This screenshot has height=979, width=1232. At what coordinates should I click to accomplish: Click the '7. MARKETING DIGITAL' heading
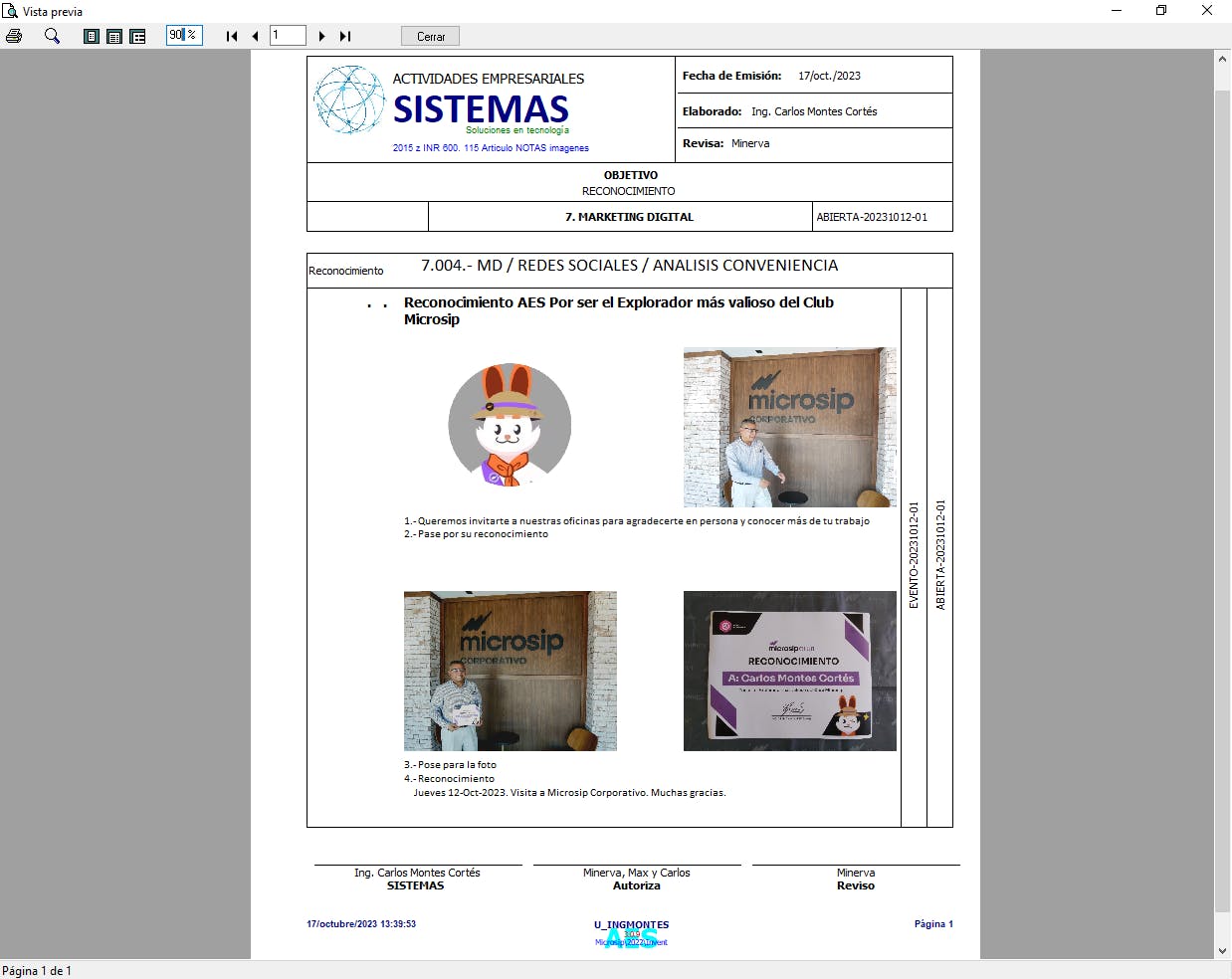(629, 217)
